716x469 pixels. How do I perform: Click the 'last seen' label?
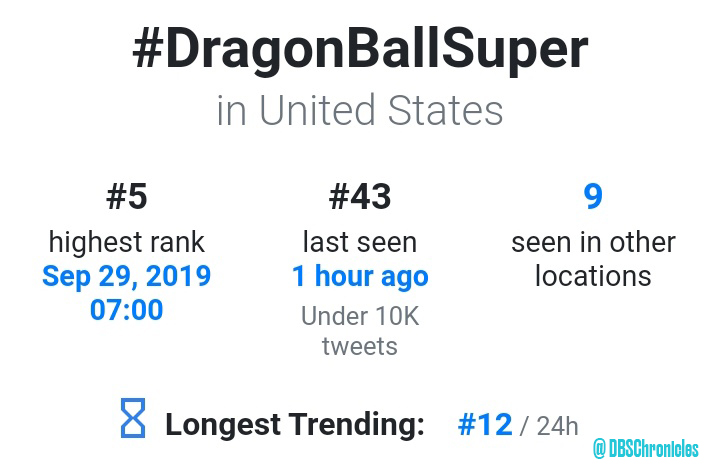[360, 242]
